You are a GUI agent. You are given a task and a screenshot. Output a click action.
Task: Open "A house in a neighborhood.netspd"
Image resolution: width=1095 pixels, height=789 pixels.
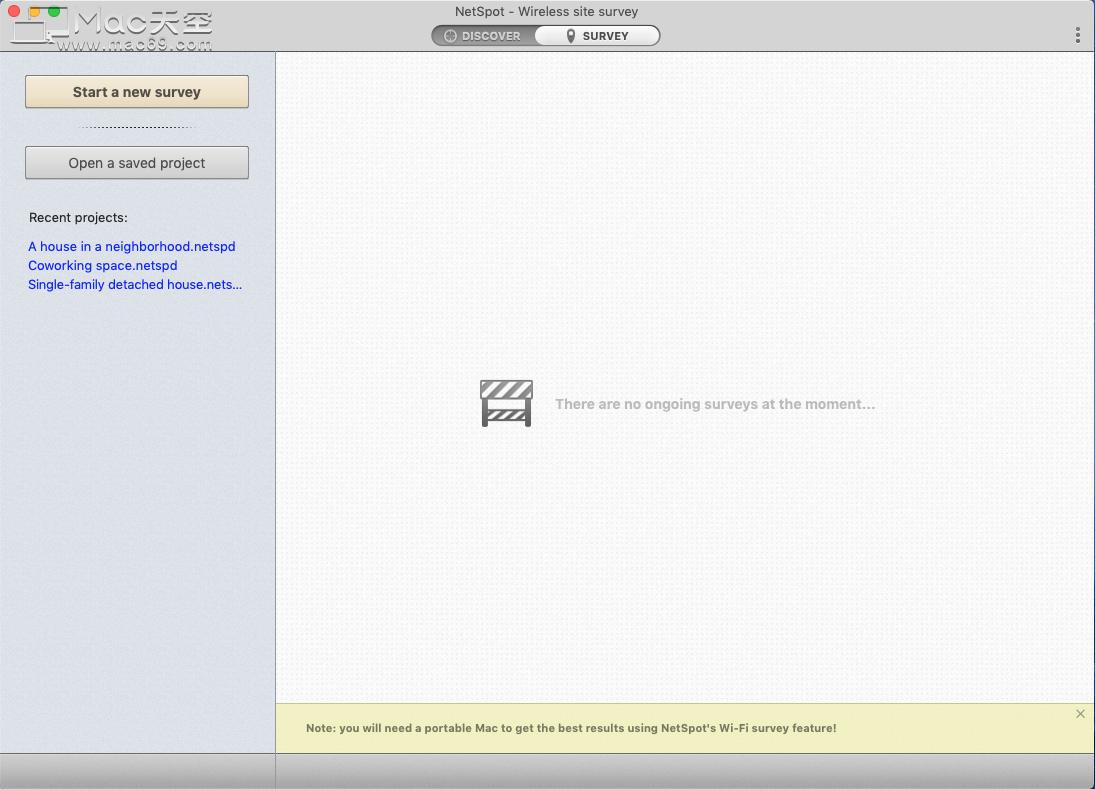tap(132, 246)
